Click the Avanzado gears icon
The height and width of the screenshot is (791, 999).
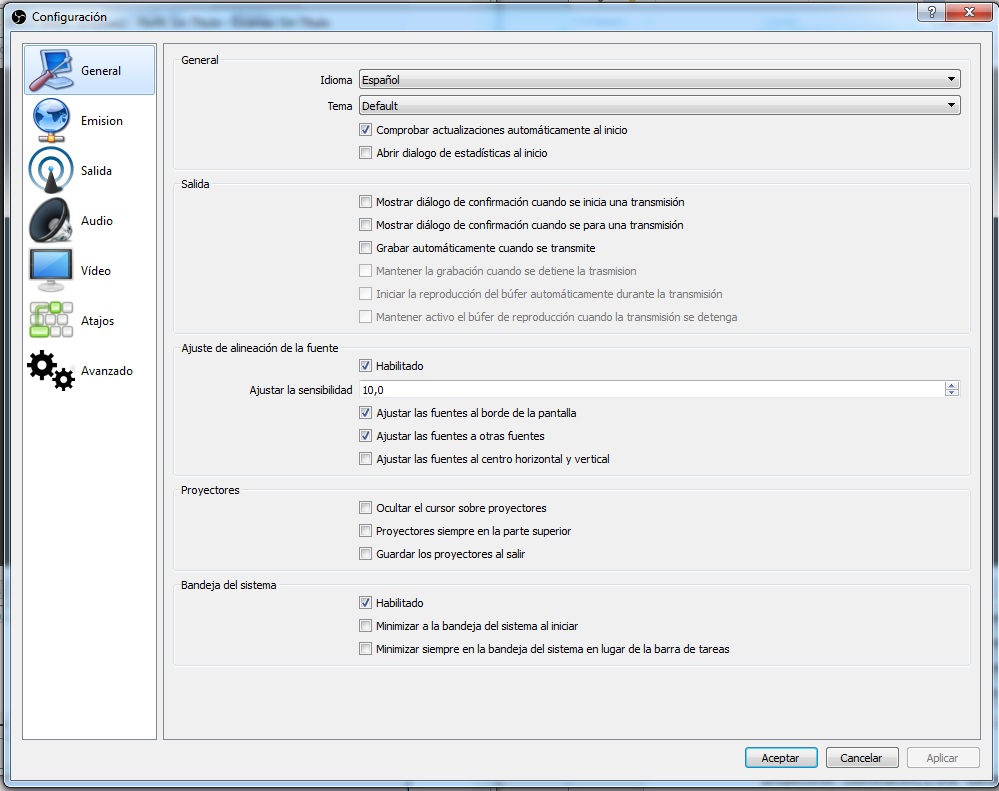coord(46,370)
